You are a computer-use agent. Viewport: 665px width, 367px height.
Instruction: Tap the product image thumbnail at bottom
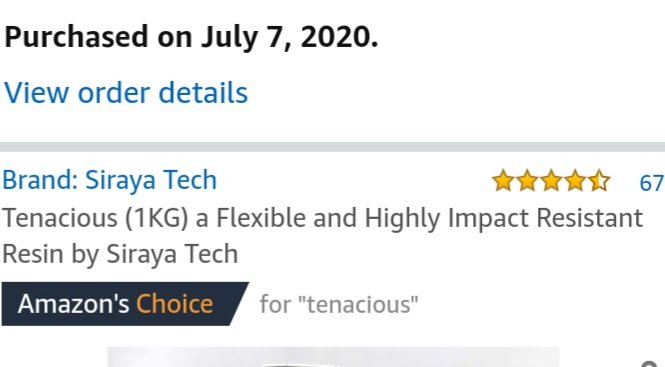click(x=333, y=357)
